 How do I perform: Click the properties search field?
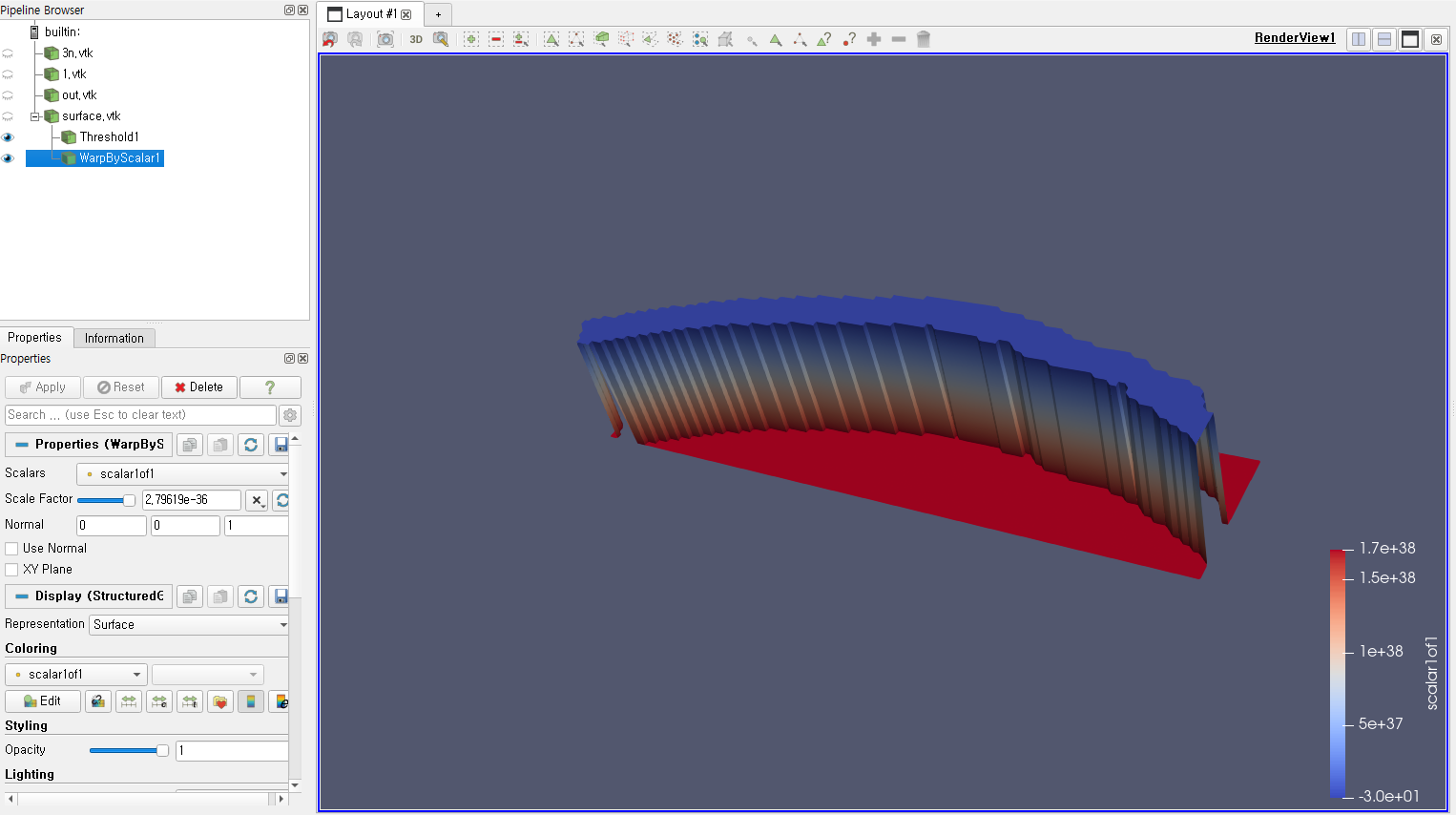point(140,415)
